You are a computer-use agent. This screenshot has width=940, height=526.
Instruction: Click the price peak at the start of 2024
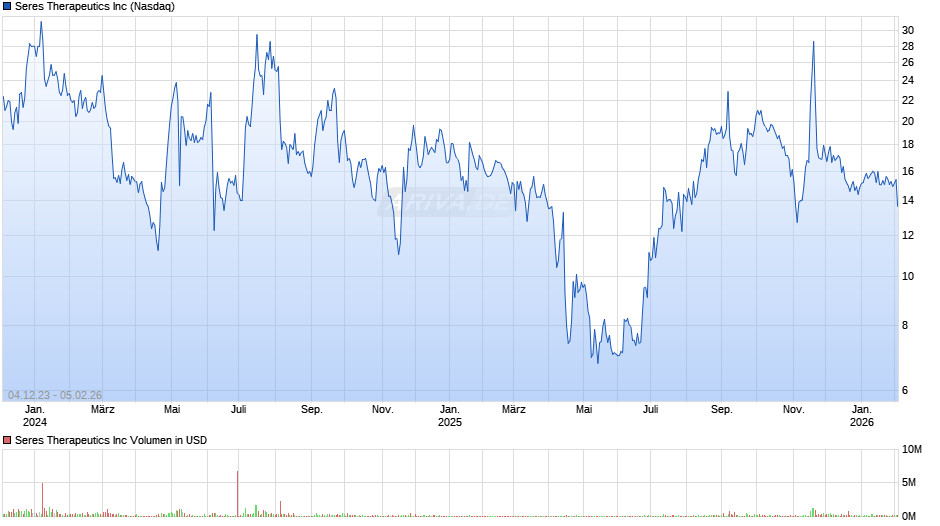[41, 22]
